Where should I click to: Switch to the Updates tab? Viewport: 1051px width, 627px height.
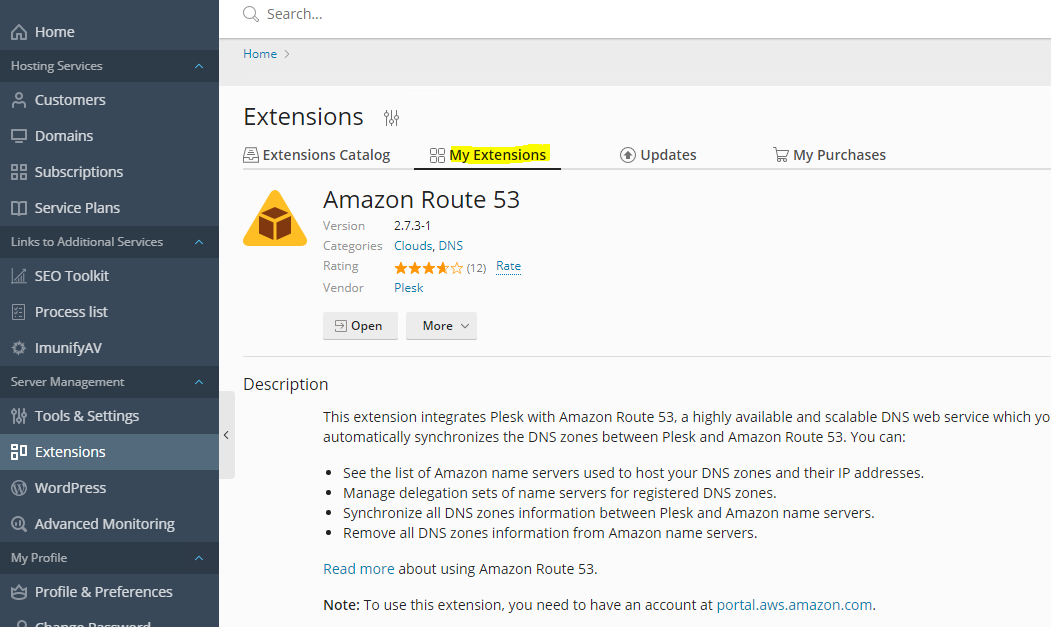(x=658, y=155)
